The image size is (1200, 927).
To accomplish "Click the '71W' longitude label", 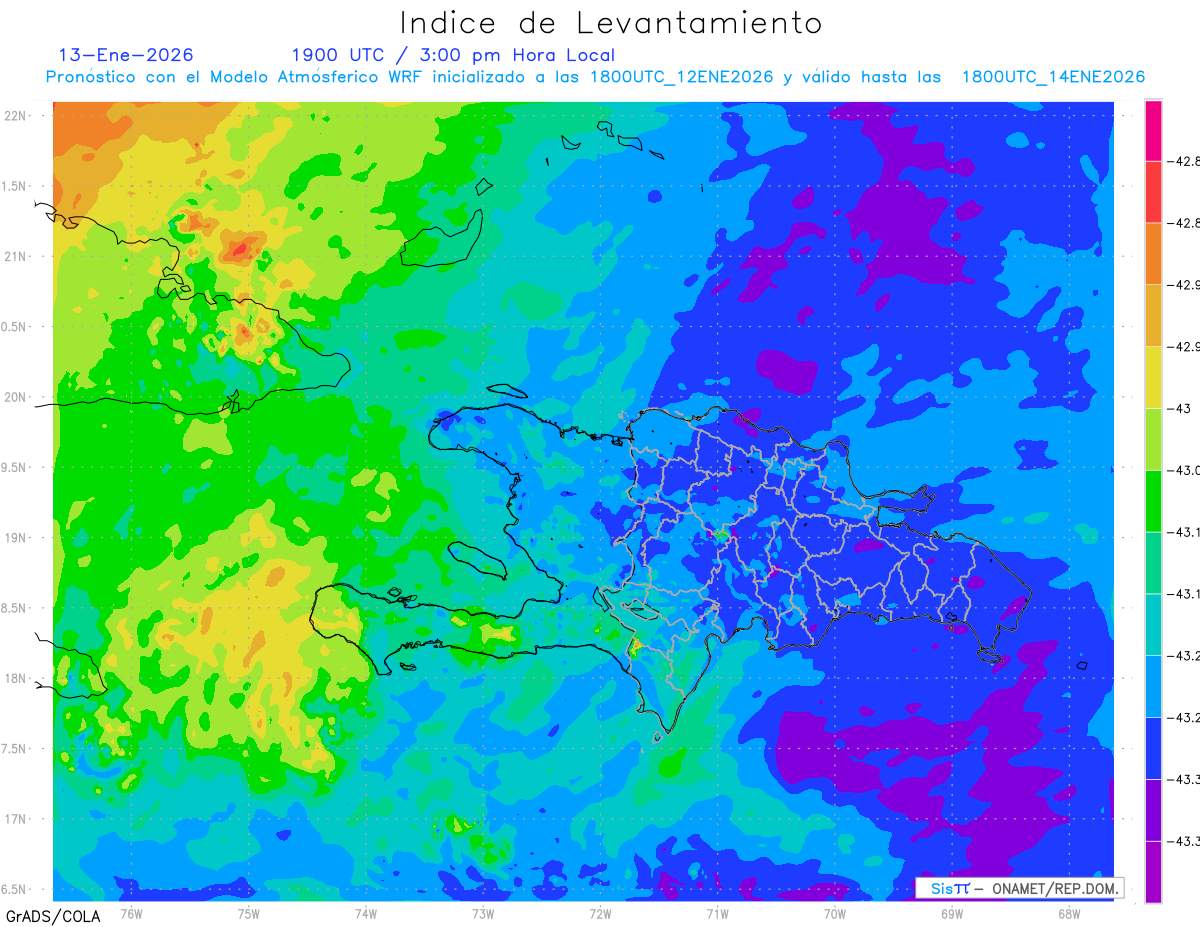I will click(717, 913).
